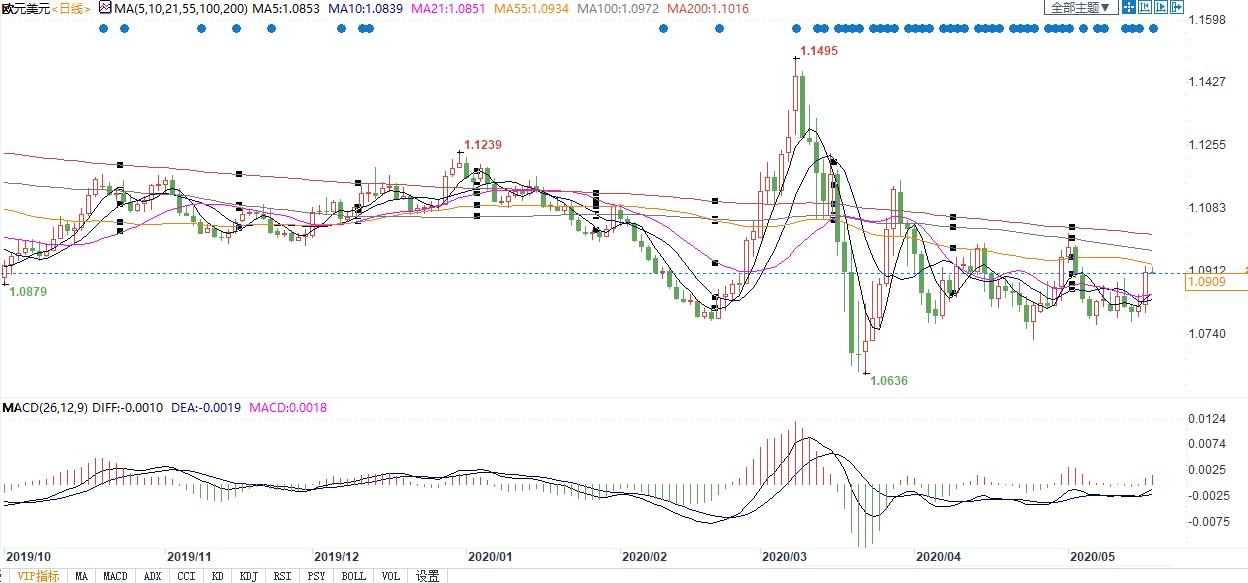Screen dimensions: 1248x583
Task: Switch to the KDJ indicator tab
Action: click(x=248, y=576)
